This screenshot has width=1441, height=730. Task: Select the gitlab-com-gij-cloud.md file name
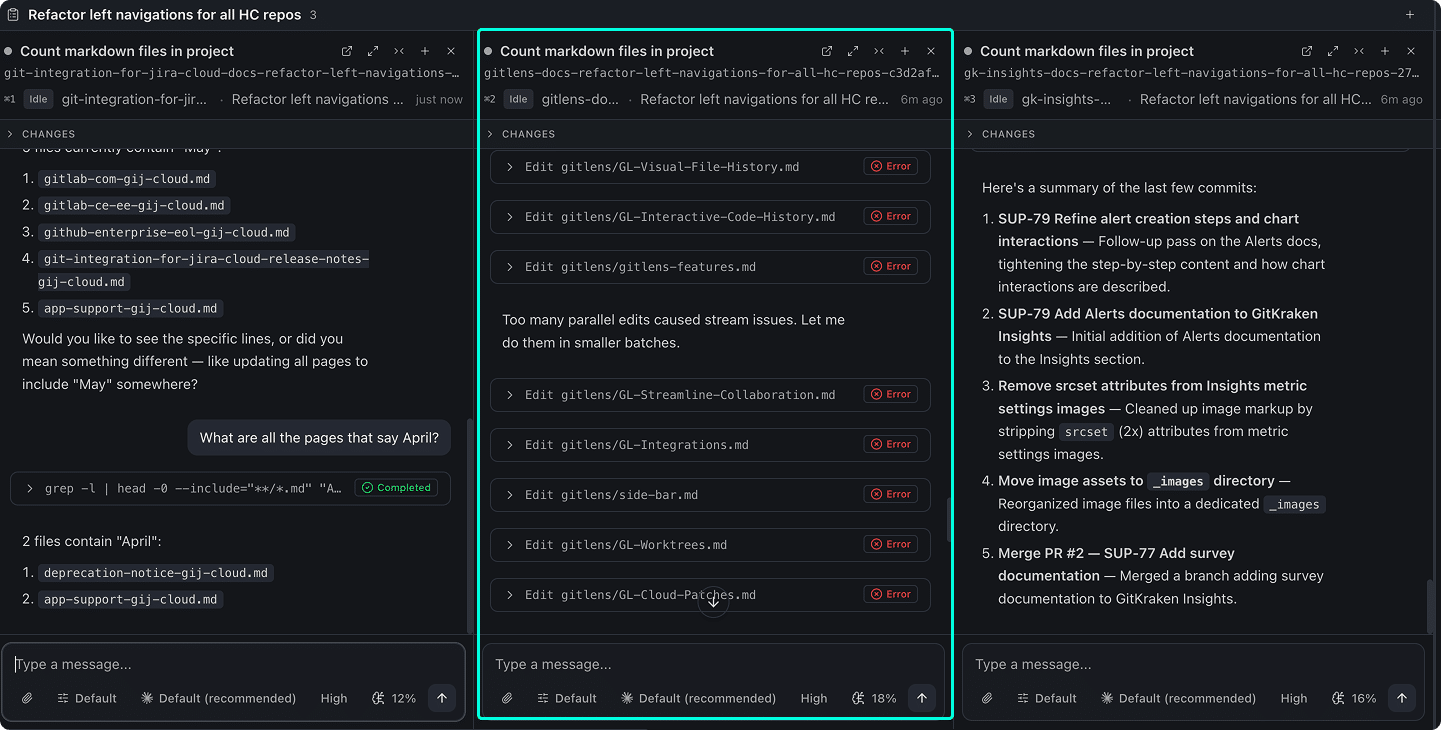pos(127,179)
